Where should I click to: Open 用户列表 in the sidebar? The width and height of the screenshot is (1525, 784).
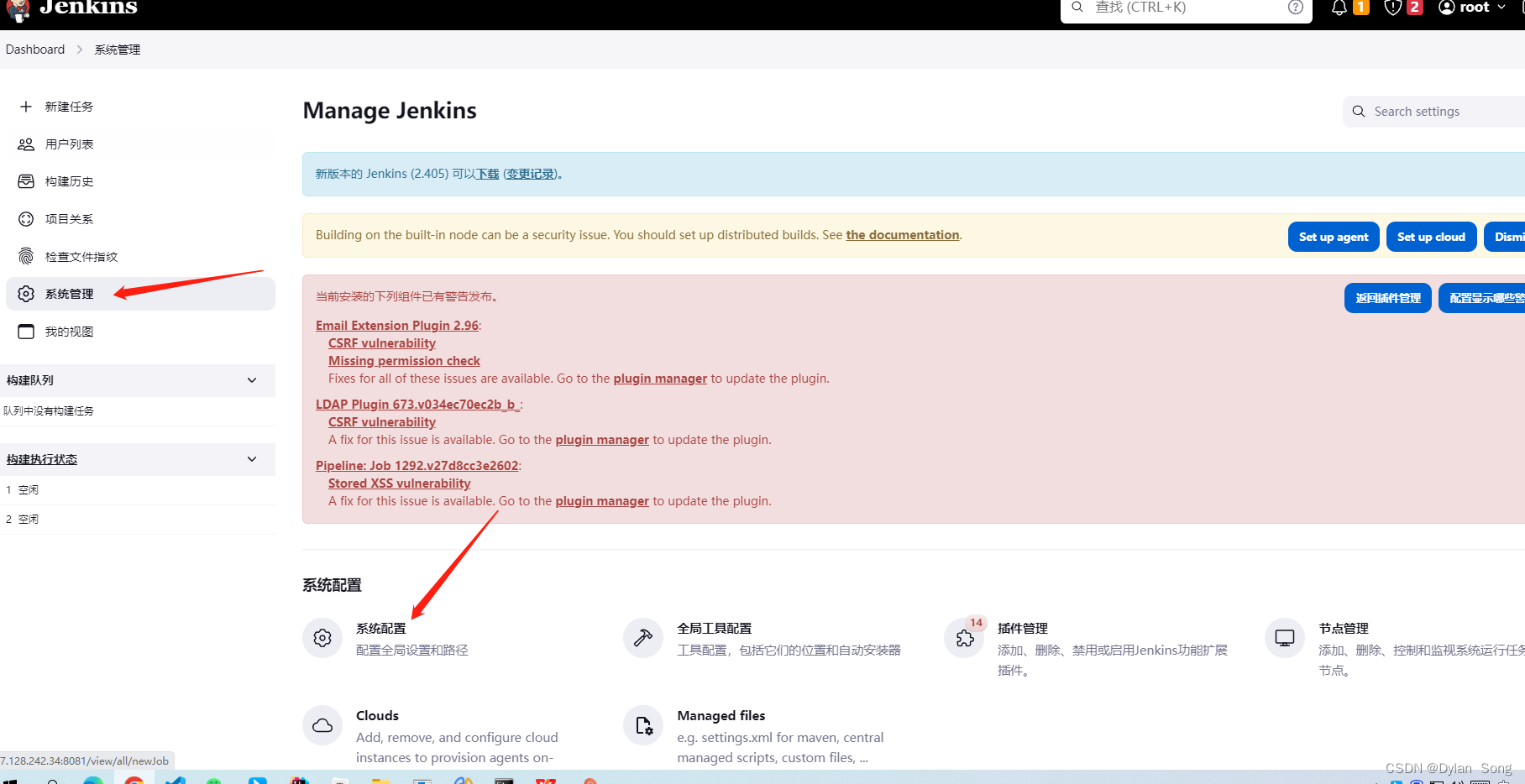coord(70,144)
